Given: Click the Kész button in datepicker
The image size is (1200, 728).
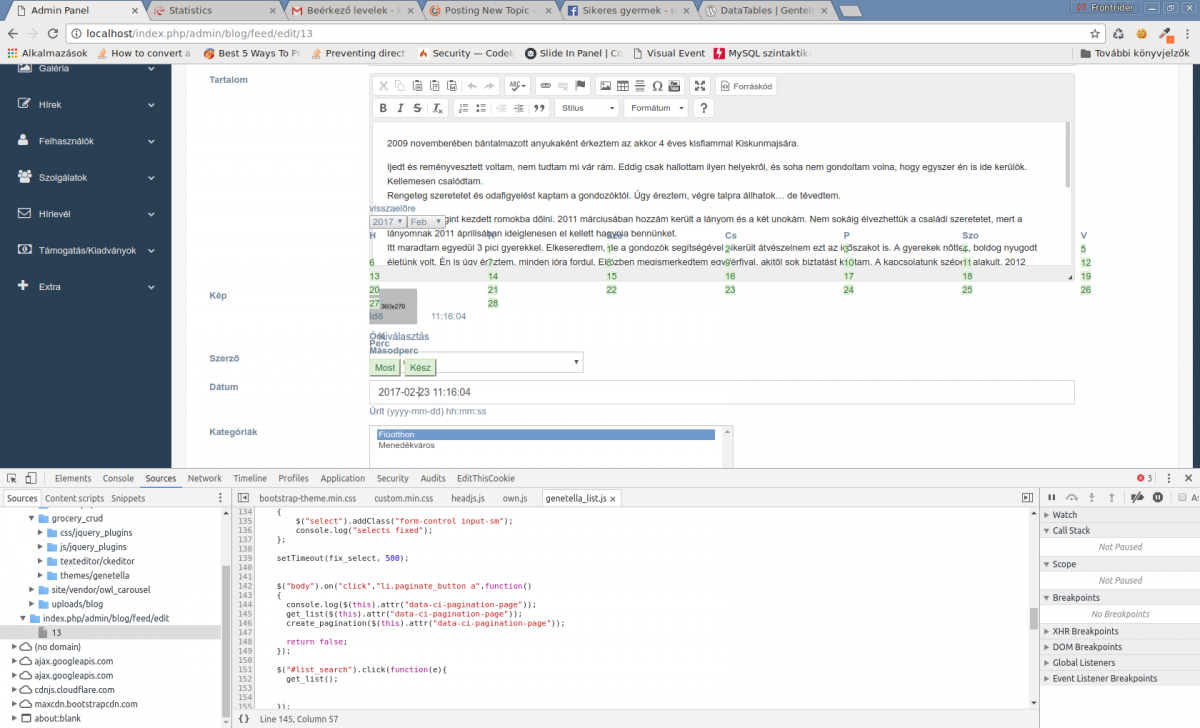Looking at the screenshot, I should tap(420, 368).
